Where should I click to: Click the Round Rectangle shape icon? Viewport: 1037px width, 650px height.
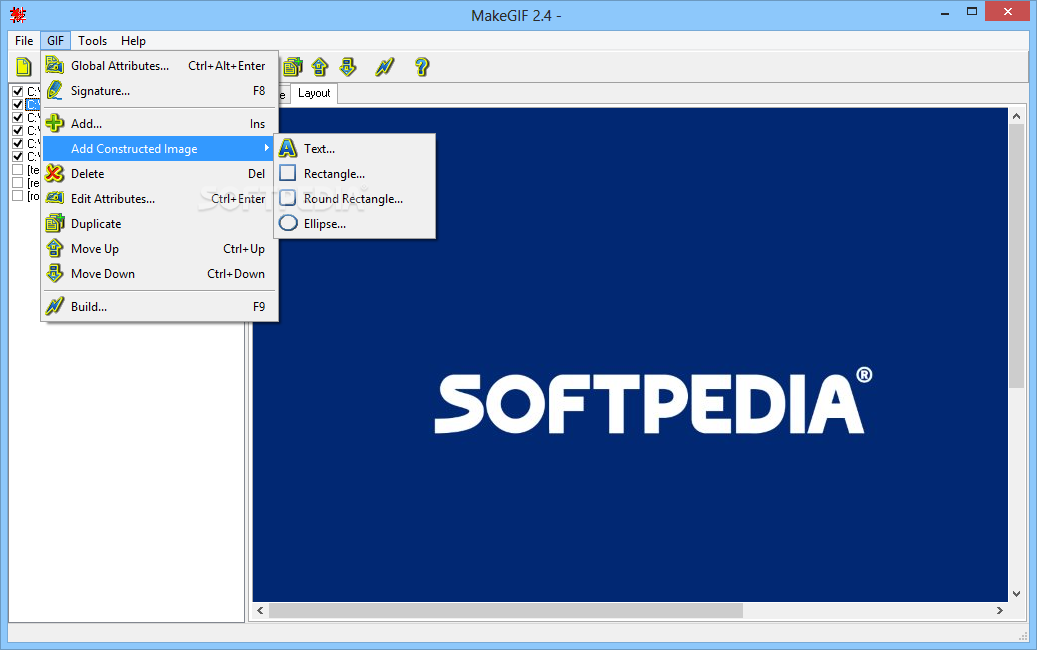pyautogui.click(x=288, y=198)
